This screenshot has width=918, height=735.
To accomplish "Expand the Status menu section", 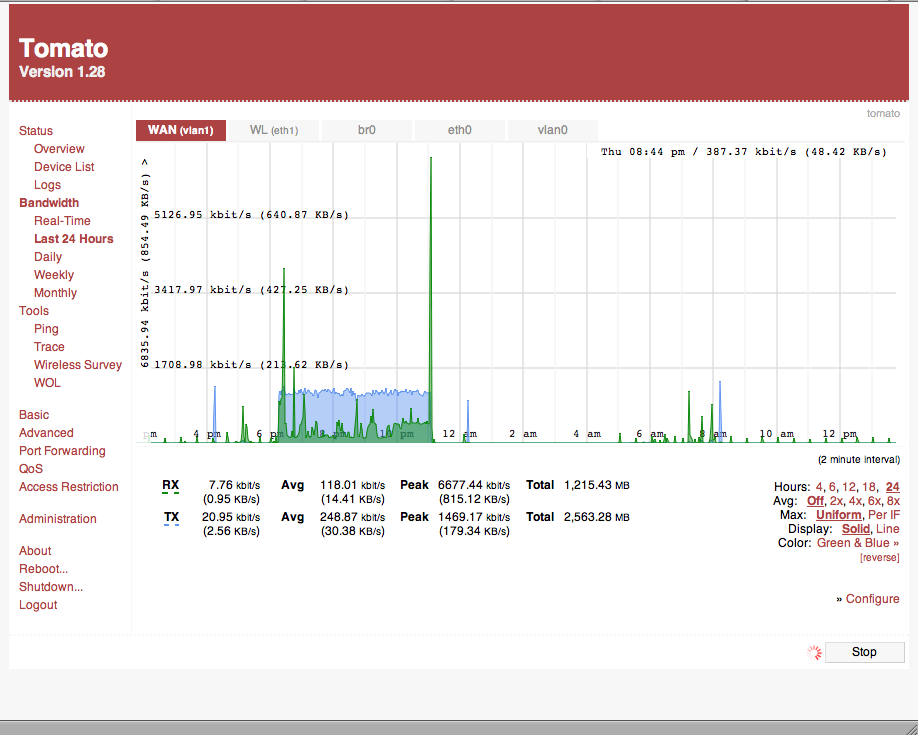I will (x=36, y=131).
